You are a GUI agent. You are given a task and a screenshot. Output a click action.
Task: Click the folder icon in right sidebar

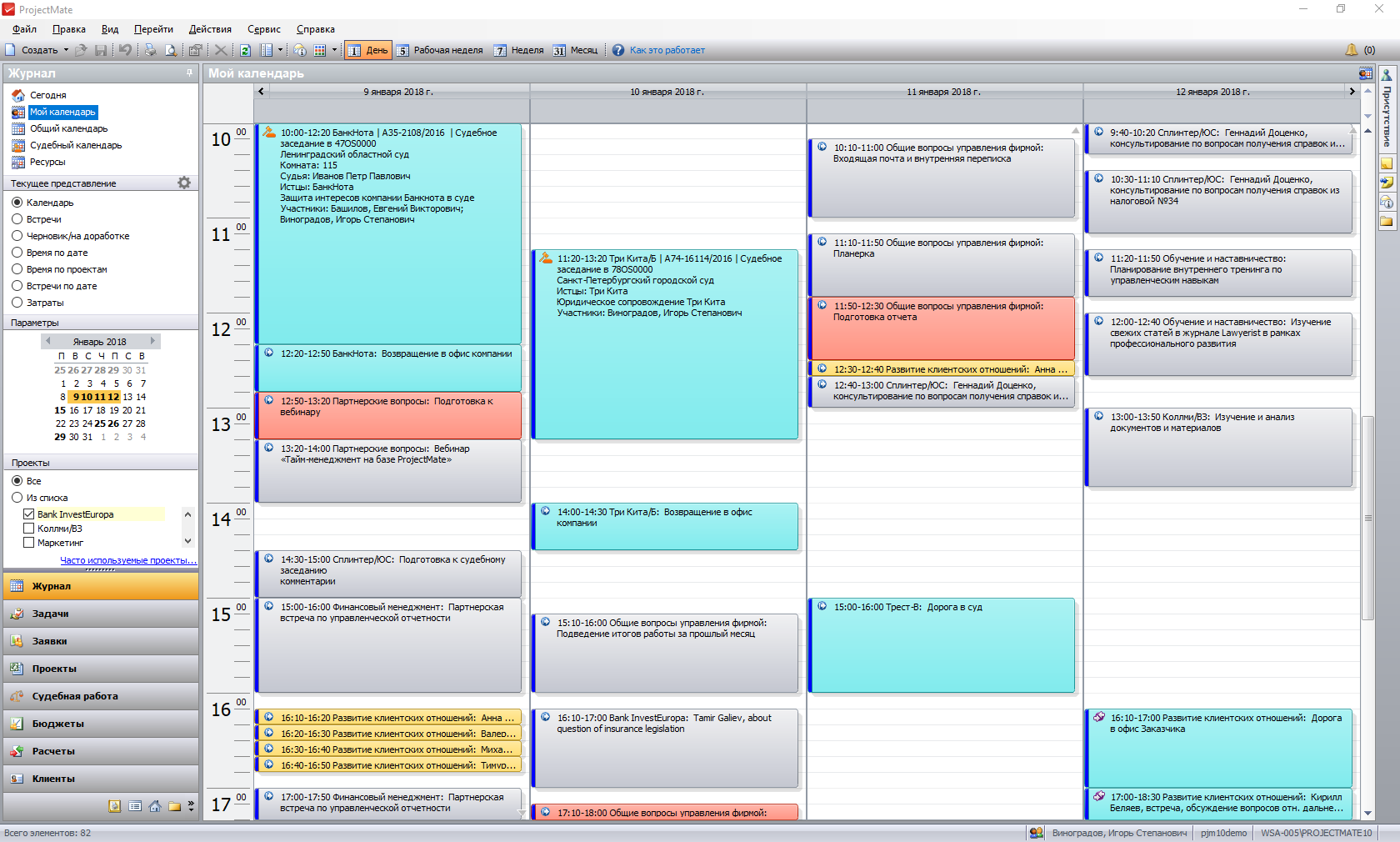pos(1387,222)
